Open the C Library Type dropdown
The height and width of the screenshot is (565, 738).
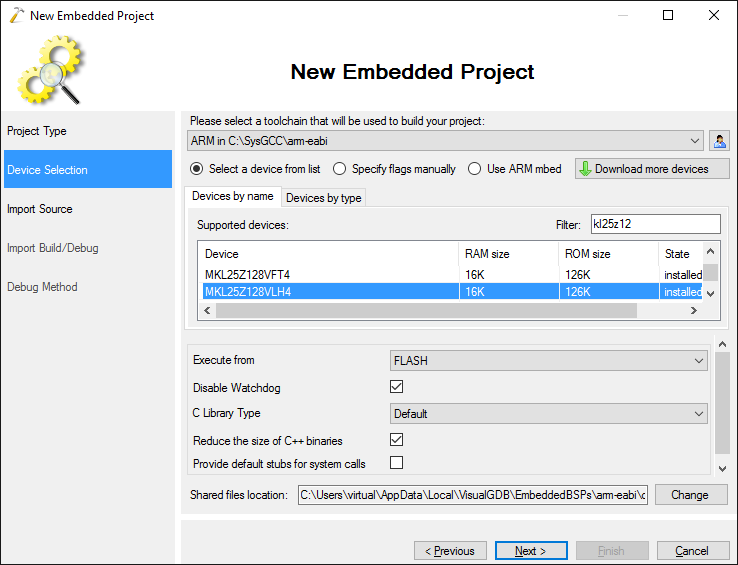pyautogui.click(x=548, y=413)
